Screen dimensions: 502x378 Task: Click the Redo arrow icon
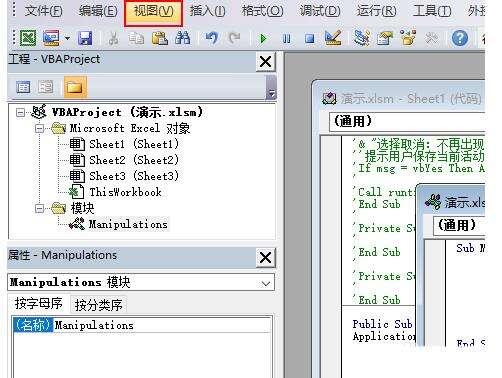coord(234,38)
